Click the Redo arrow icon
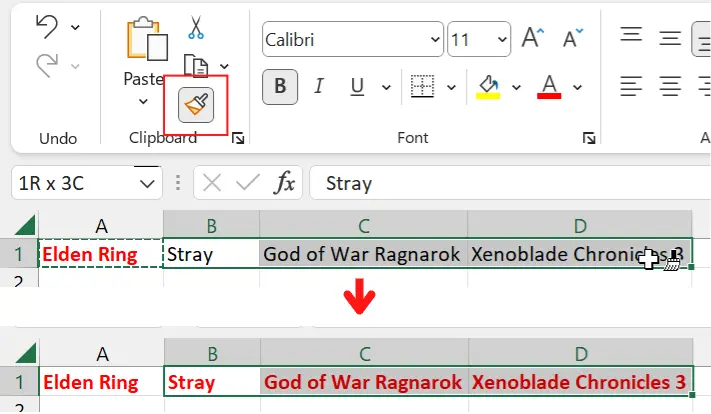This screenshot has height=414, width=711. coord(47,65)
